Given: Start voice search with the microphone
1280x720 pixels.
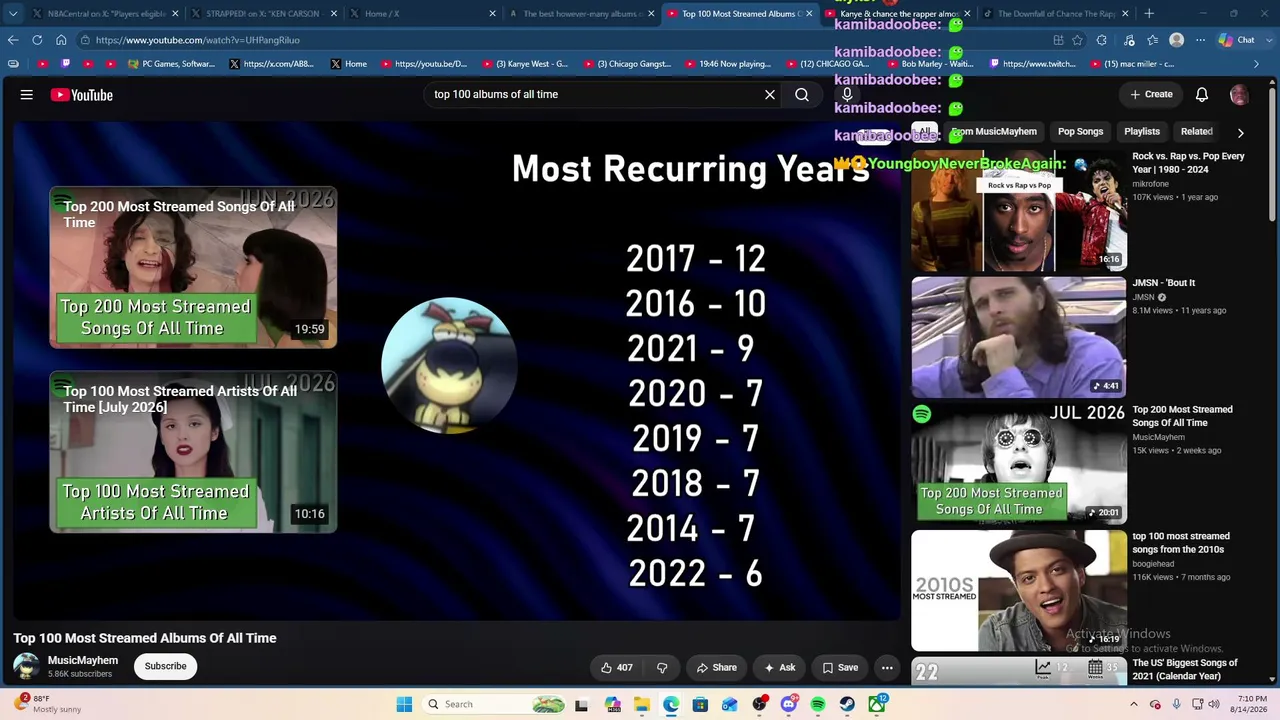Looking at the screenshot, I should tap(847, 94).
